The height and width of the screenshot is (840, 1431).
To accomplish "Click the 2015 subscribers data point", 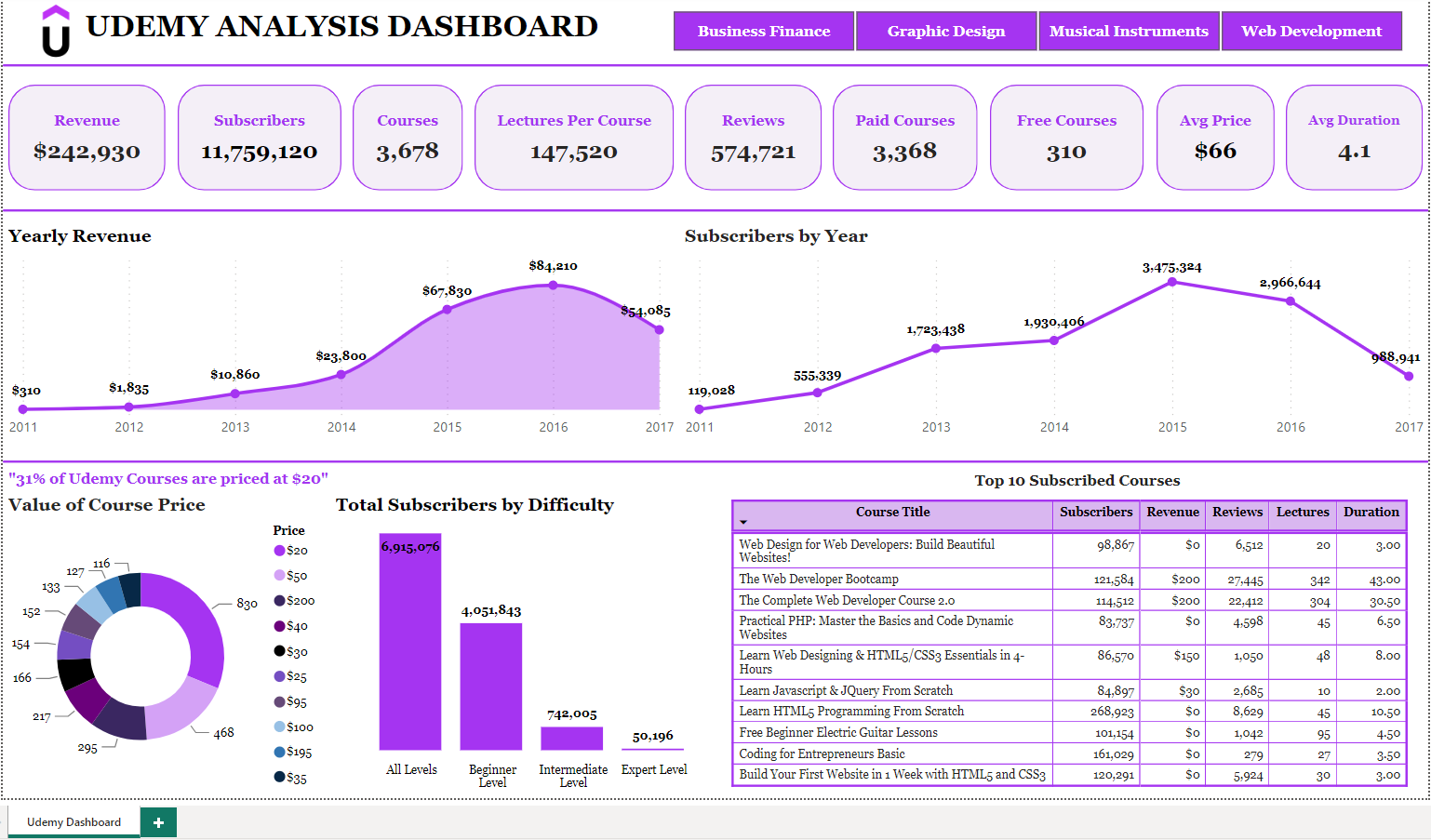I will click(x=1172, y=282).
